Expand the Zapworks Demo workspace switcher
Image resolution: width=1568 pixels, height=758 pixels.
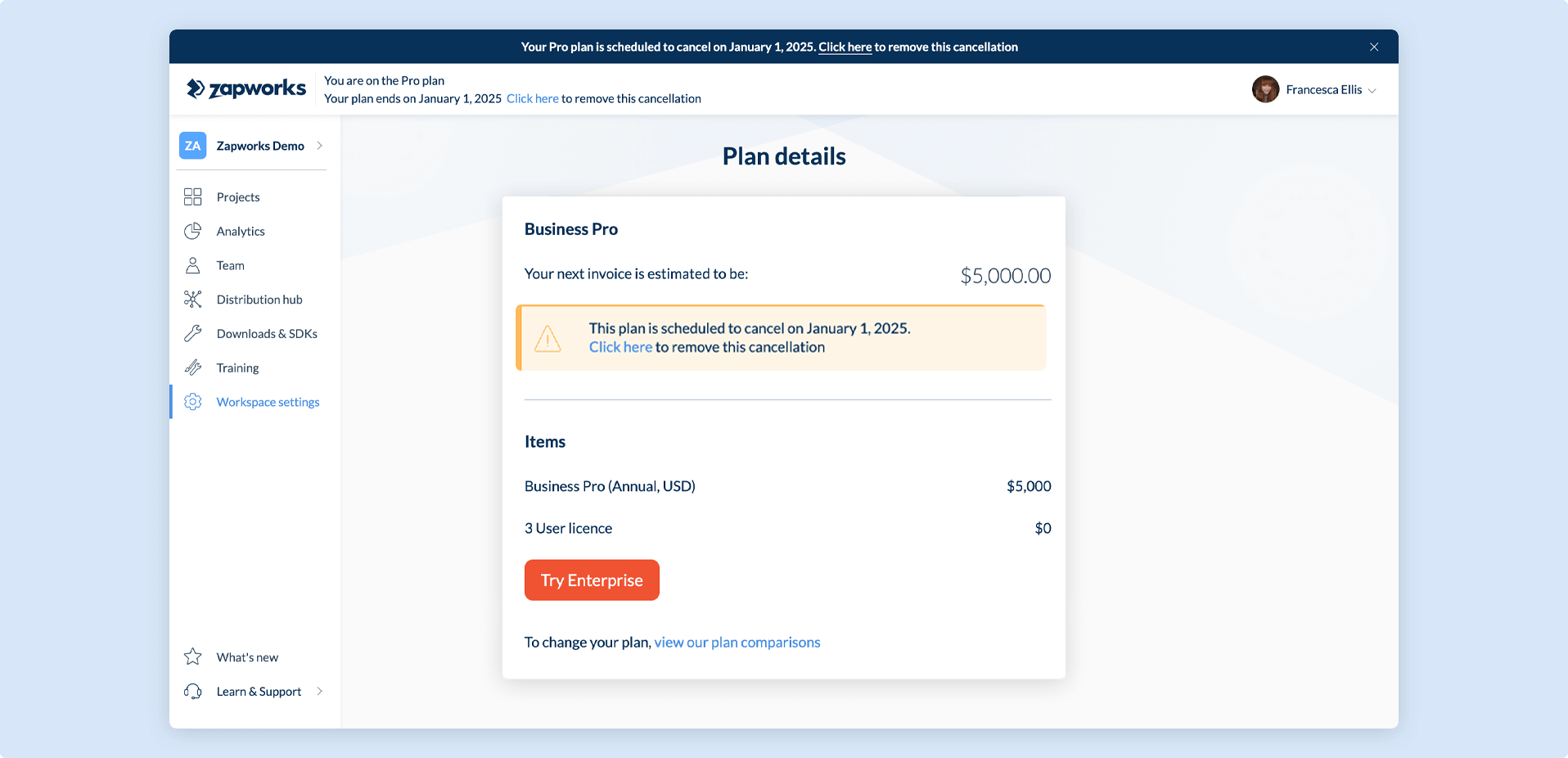(319, 146)
